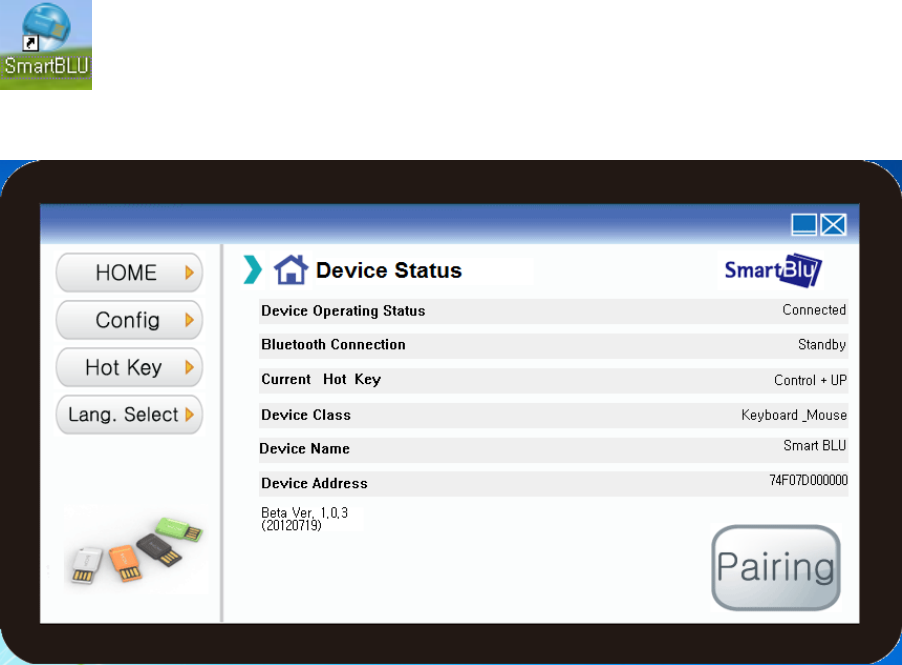
Task: Select the Current Hot Key label
Action: coord(321,380)
